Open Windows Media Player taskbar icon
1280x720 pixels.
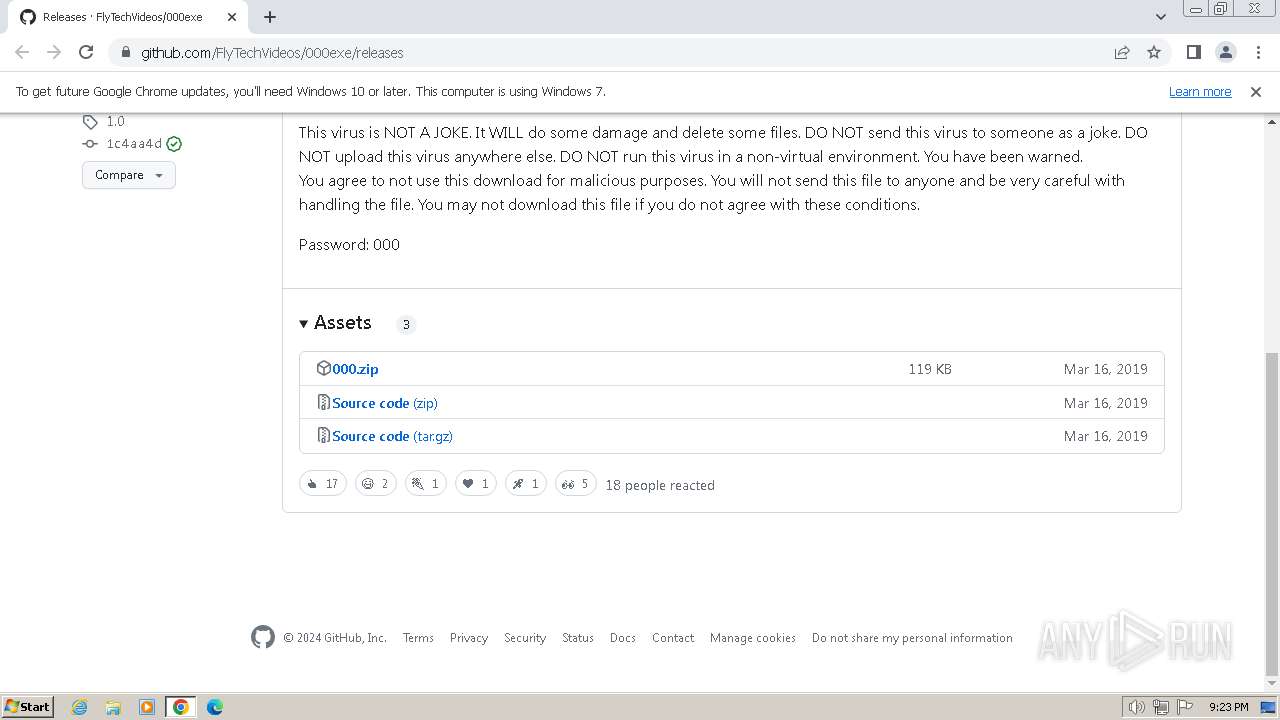click(147, 707)
